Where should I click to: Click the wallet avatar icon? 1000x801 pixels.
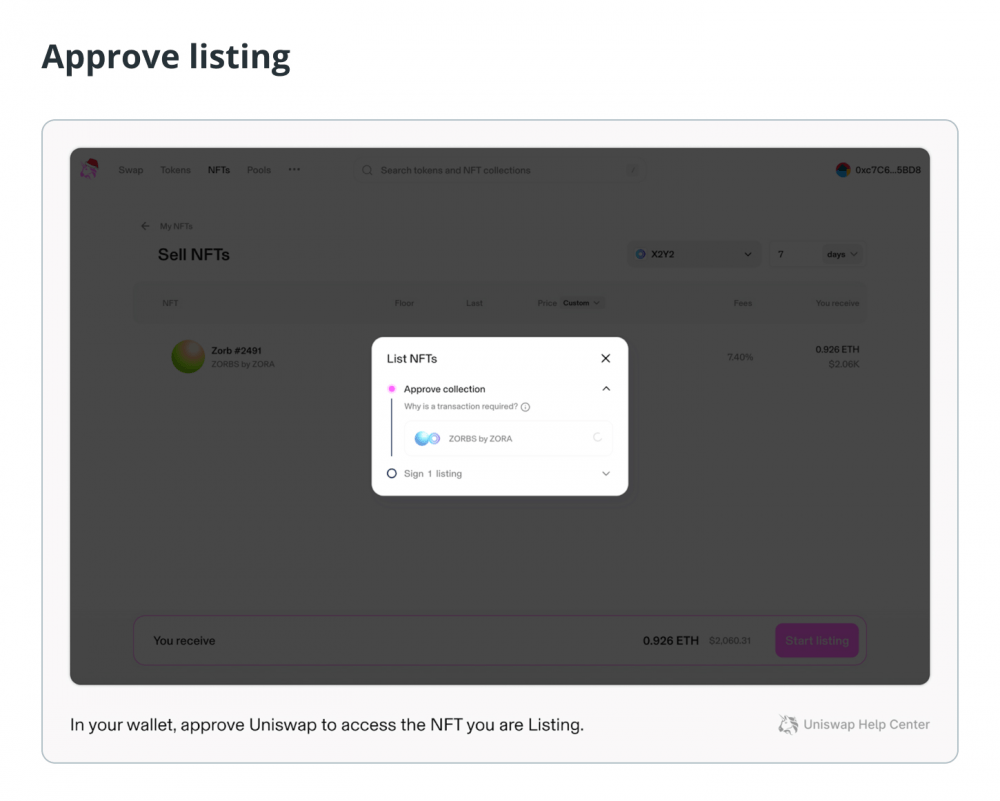pos(843,170)
